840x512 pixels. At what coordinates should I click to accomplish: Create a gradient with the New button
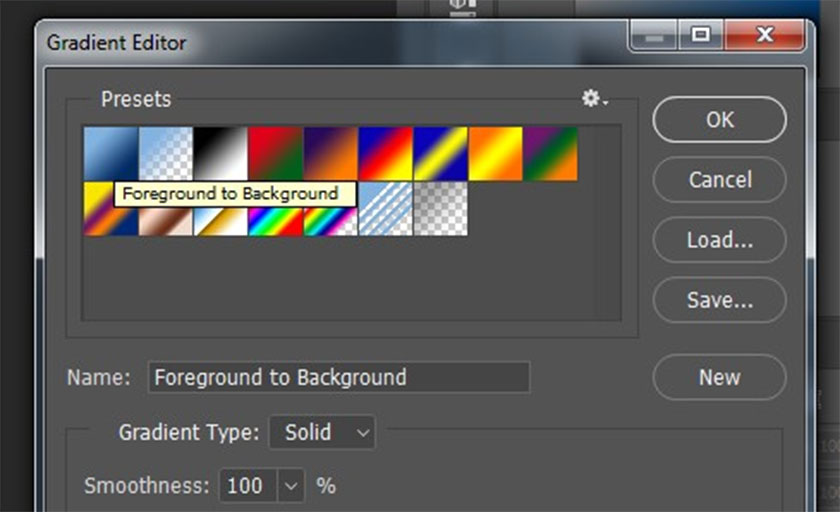point(719,377)
